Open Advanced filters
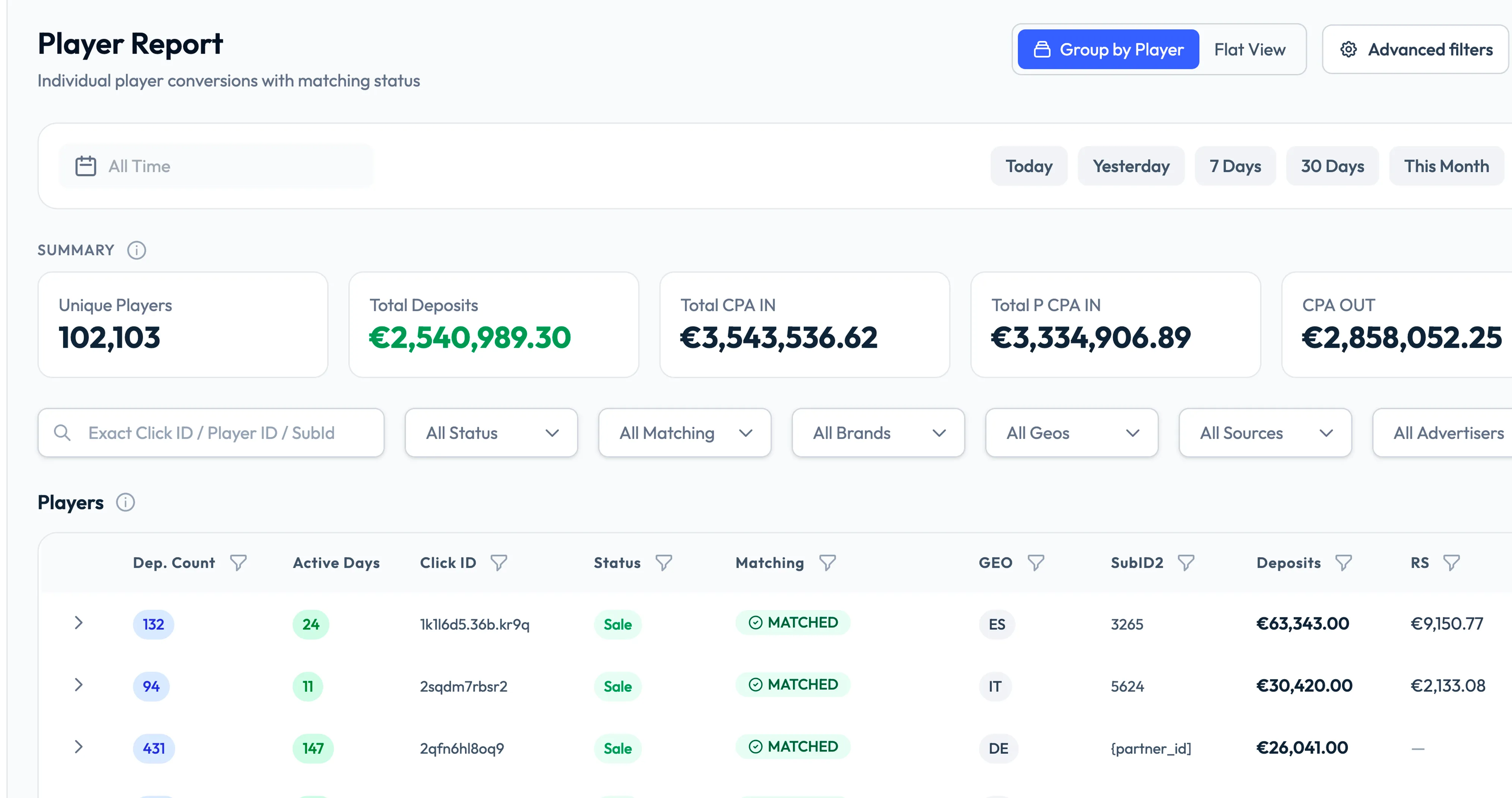Image resolution: width=1512 pixels, height=798 pixels. click(1416, 49)
